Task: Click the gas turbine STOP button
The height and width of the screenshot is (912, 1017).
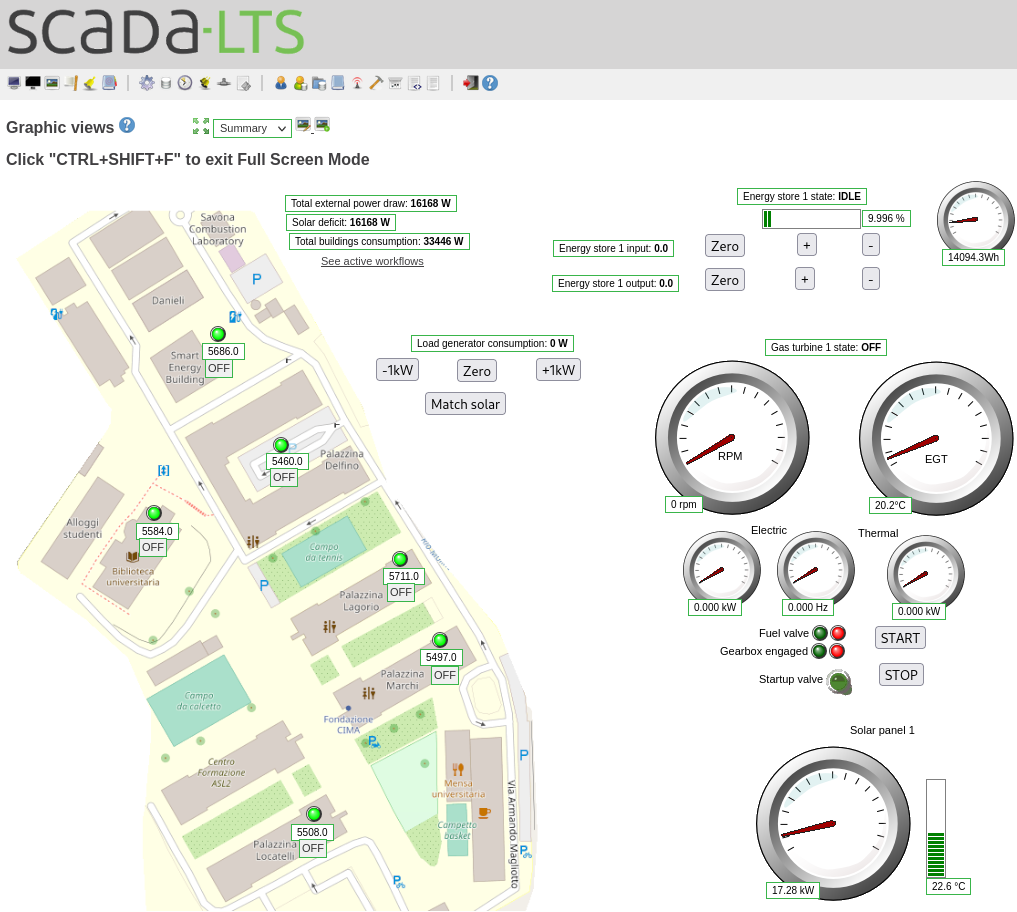Action: click(901, 675)
